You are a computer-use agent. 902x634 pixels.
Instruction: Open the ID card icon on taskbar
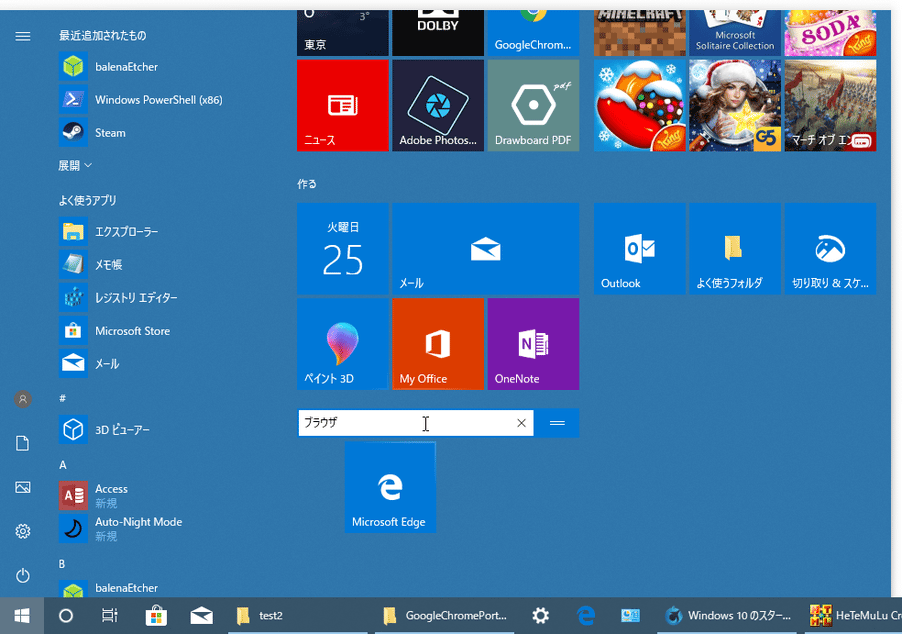click(x=630, y=616)
